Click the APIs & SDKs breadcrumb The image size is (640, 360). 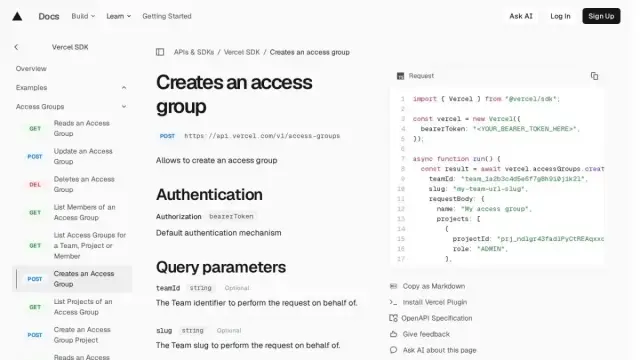pos(194,52)
